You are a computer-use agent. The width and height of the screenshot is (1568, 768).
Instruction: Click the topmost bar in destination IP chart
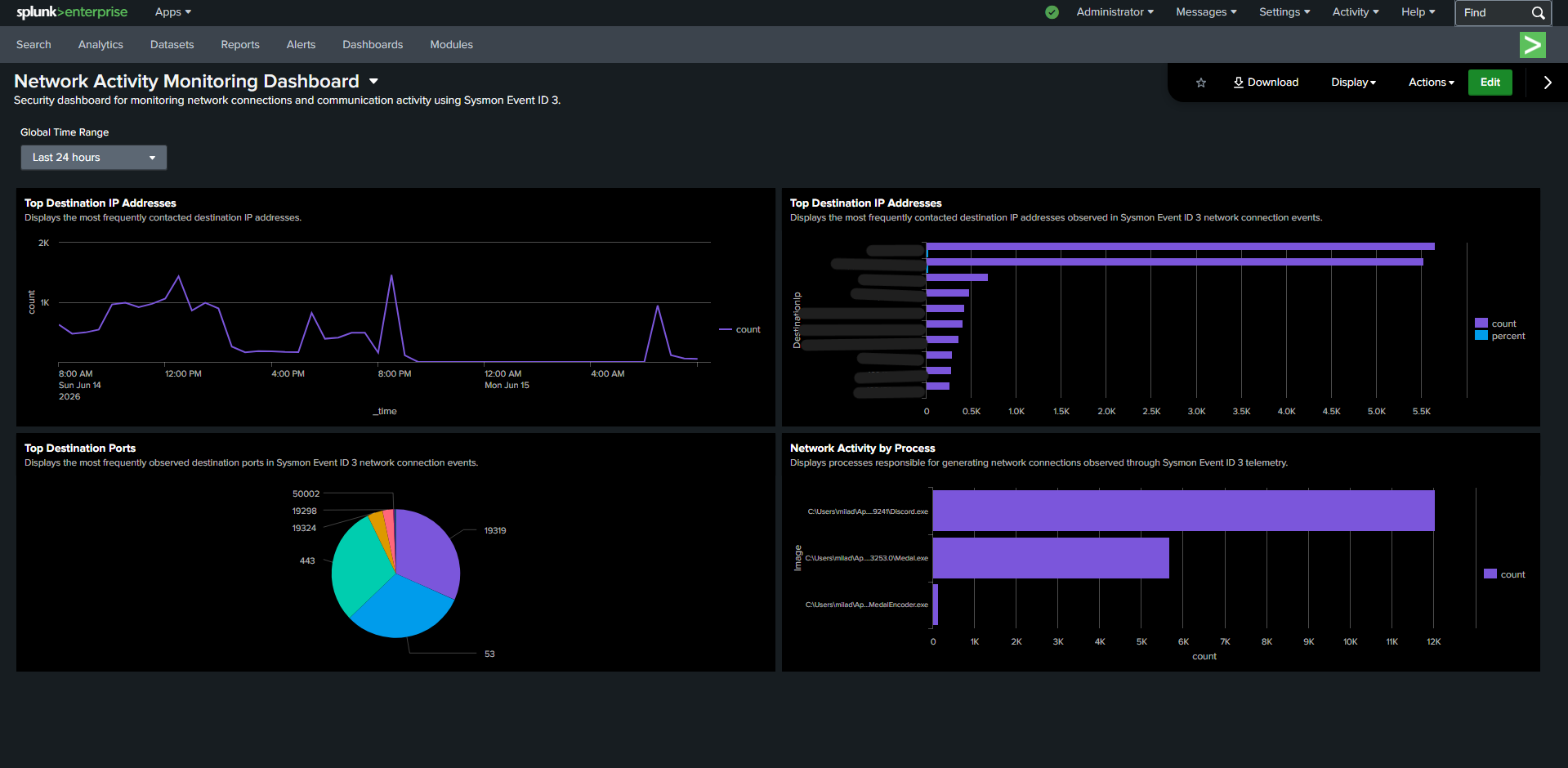click(x=1181, y=246)
